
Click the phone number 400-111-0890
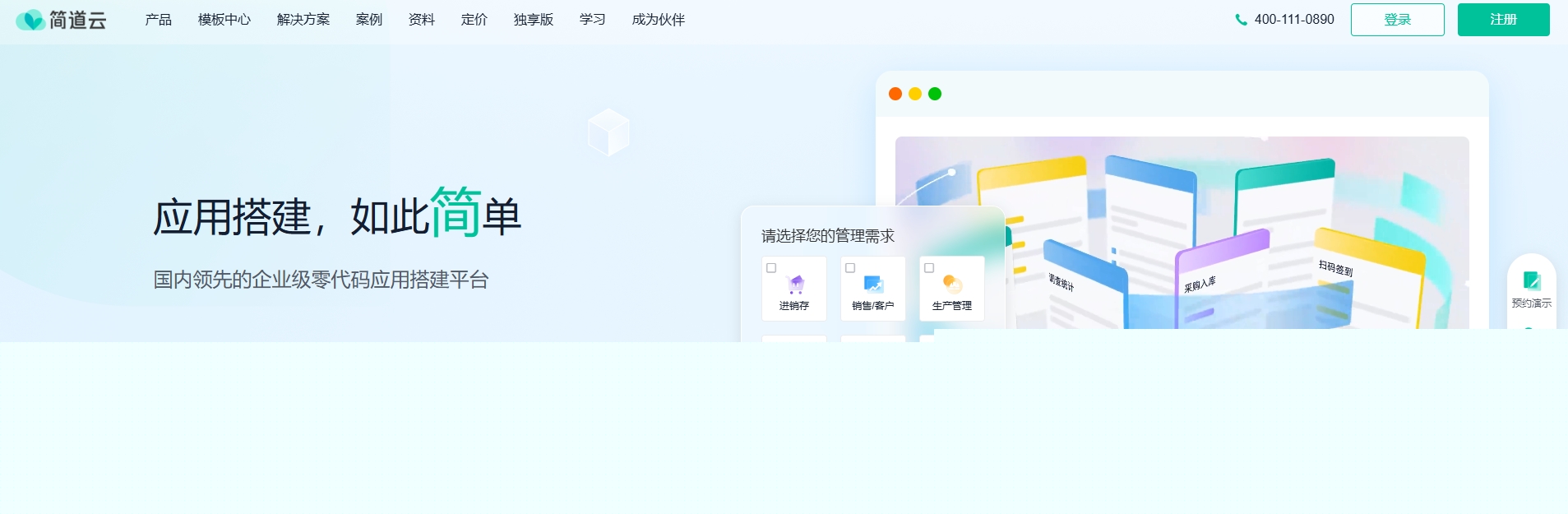1294,20
